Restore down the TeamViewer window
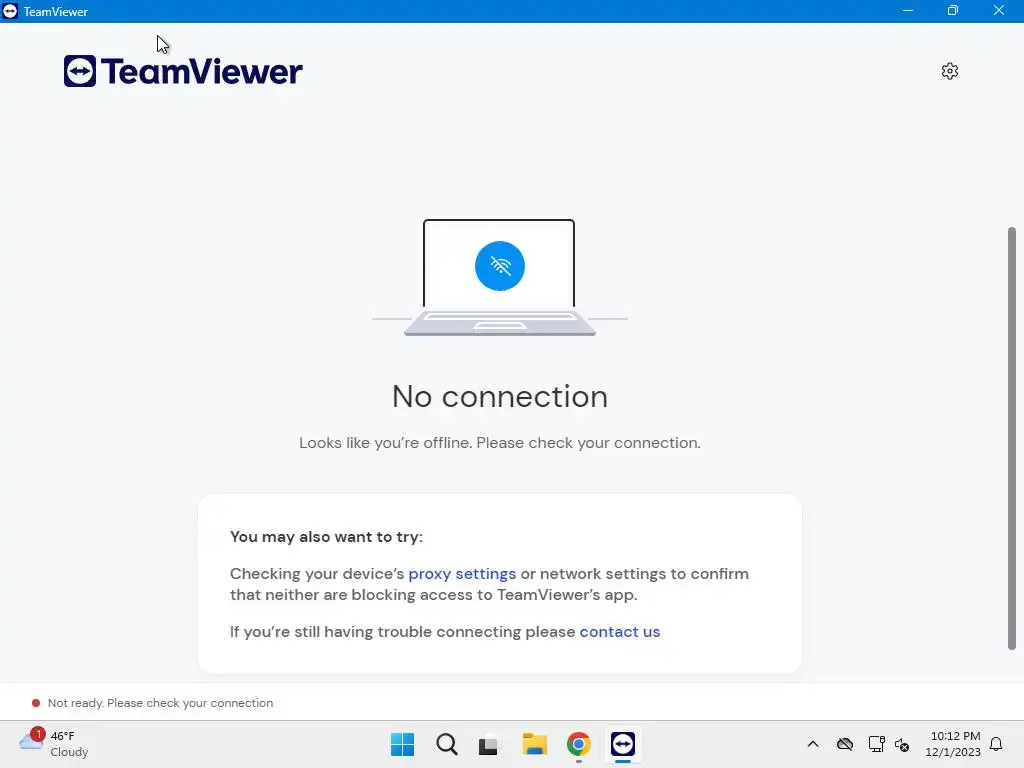 coord(953,10)
